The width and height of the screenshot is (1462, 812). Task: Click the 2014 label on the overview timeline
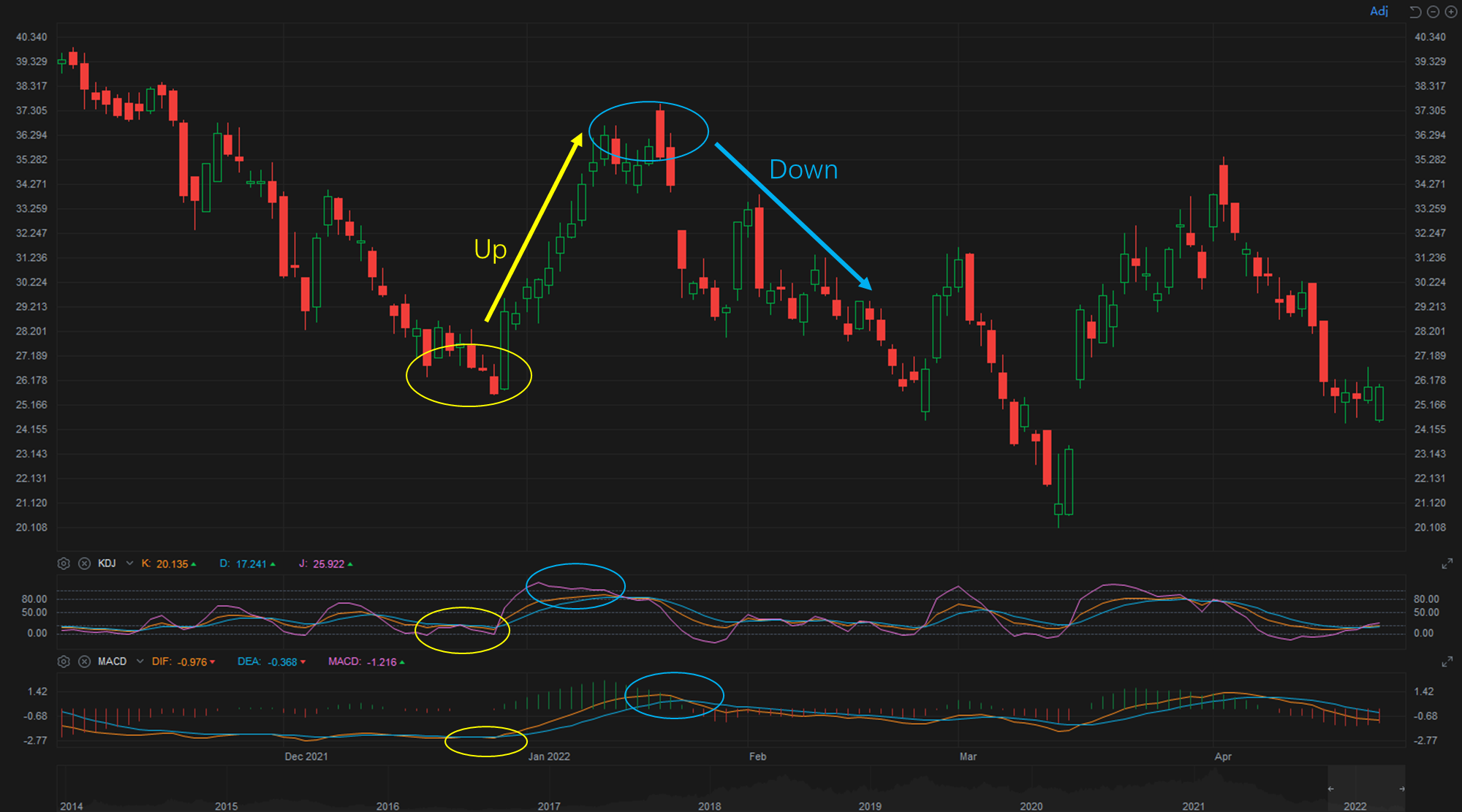click(72, 805)
